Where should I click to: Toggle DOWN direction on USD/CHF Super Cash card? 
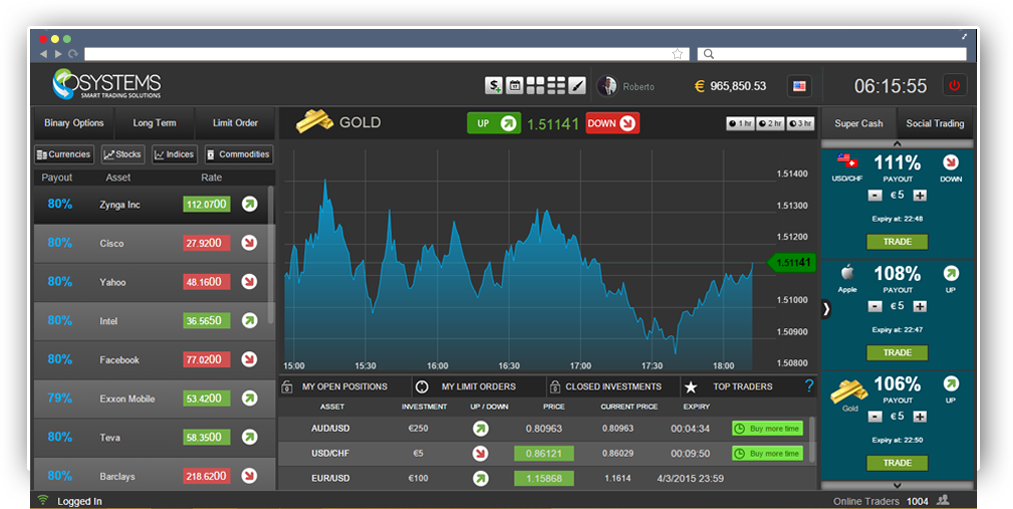(950, 162)
